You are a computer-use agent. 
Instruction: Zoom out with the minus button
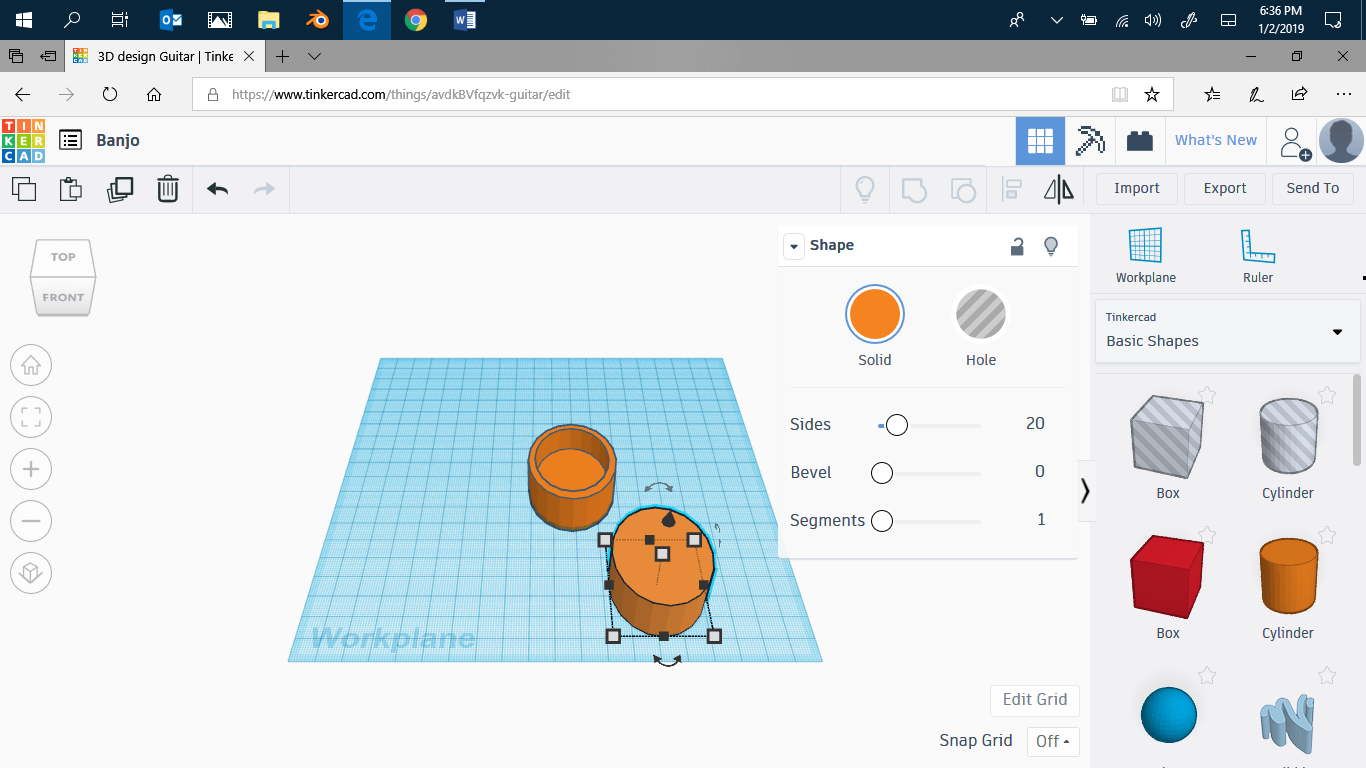coord(31,521)
